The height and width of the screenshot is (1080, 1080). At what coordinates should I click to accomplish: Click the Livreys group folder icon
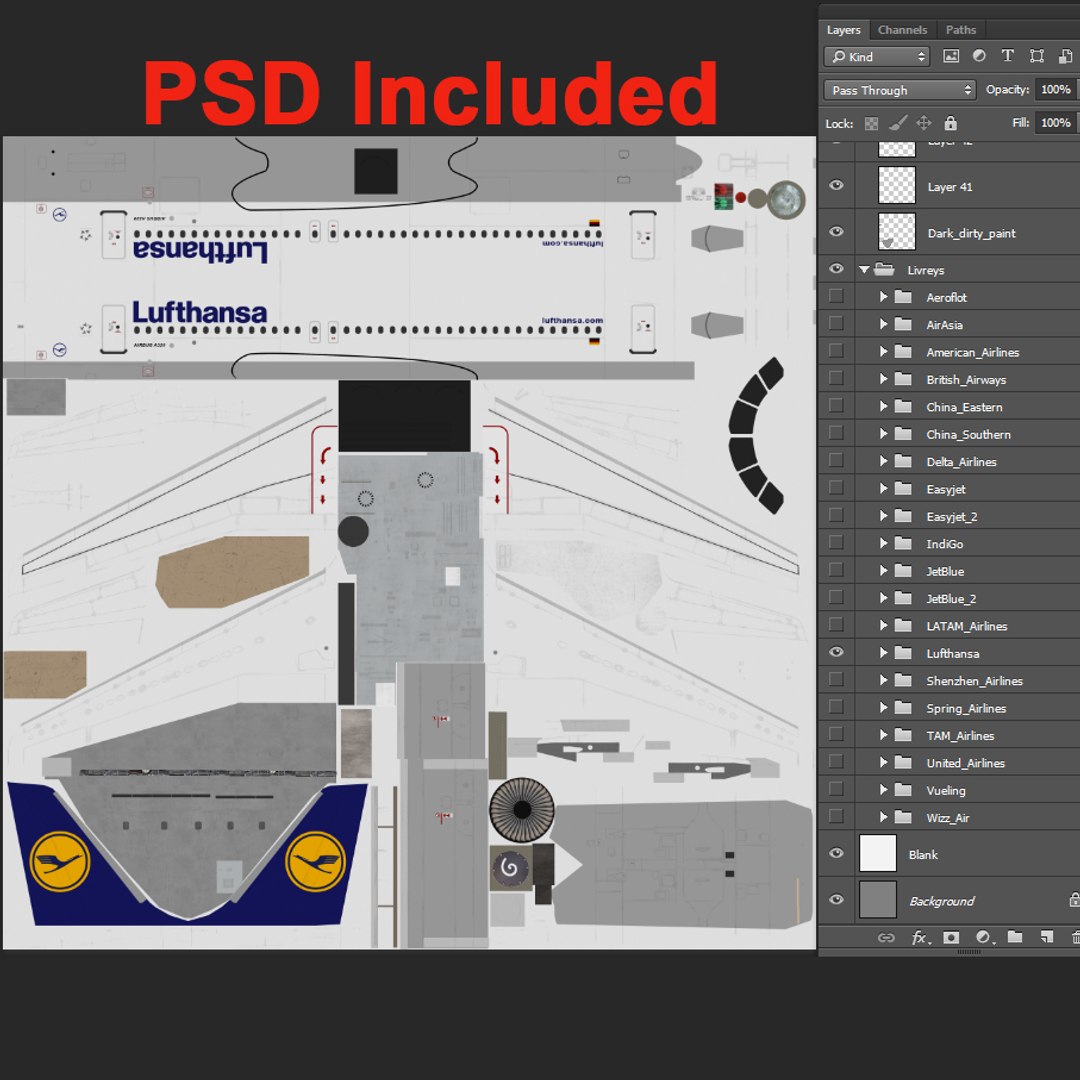884,269
